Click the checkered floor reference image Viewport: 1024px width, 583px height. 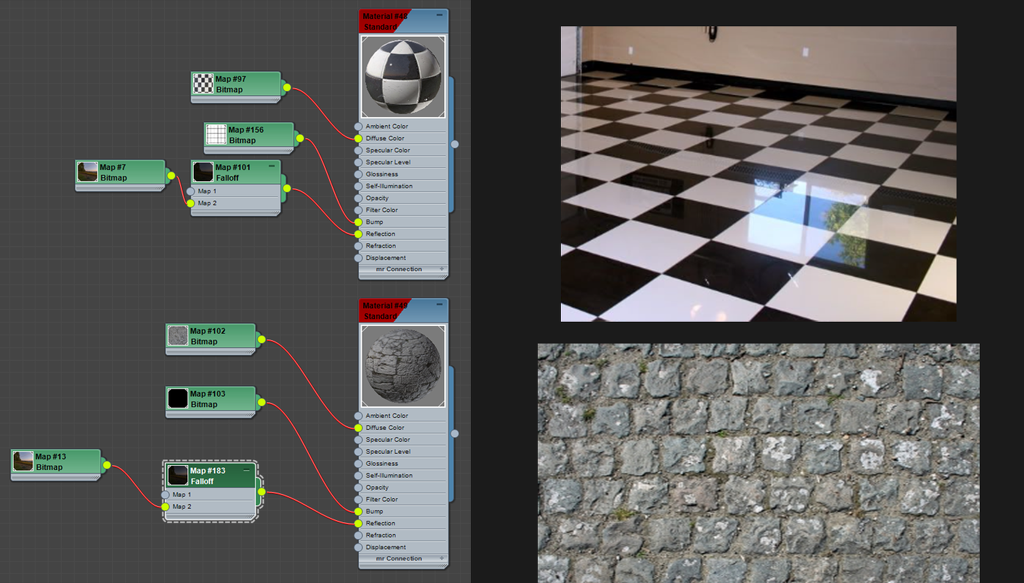pos(757,173)
